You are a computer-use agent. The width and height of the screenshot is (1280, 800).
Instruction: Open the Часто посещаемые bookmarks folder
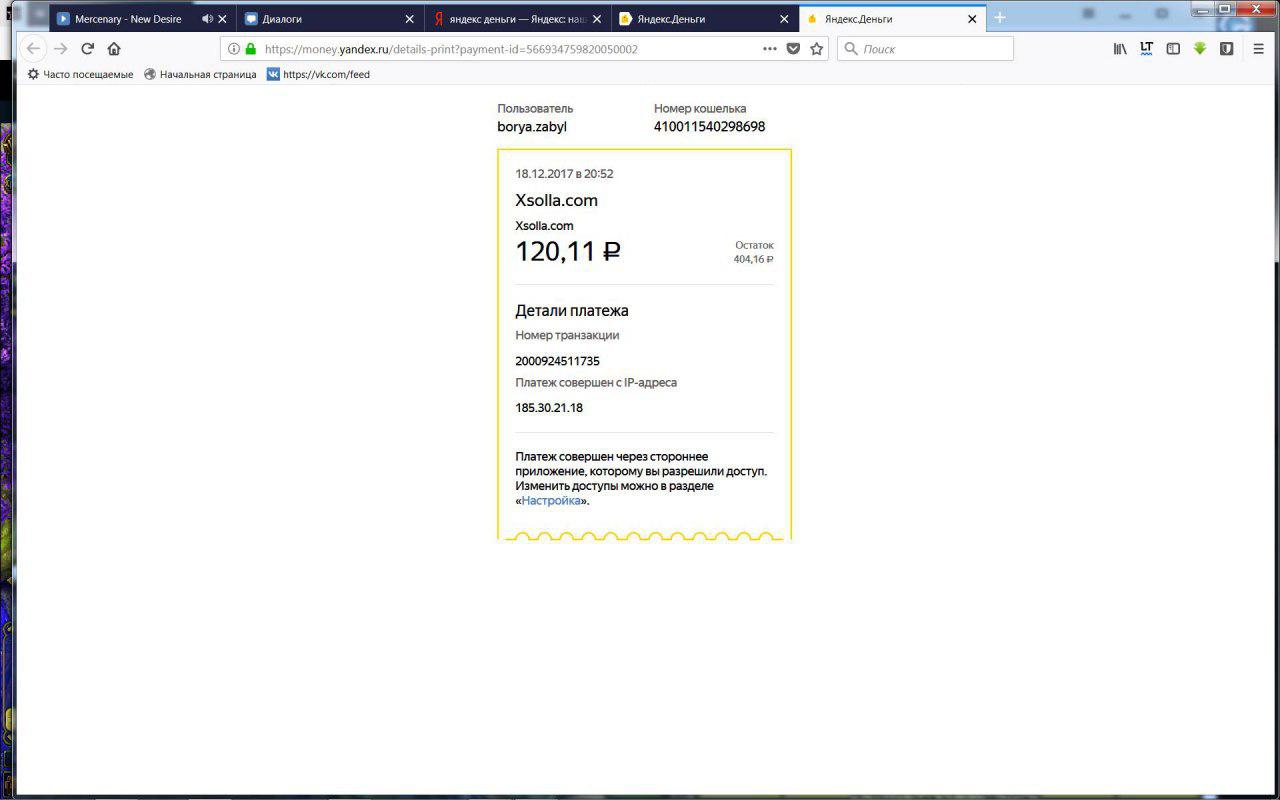80,74
